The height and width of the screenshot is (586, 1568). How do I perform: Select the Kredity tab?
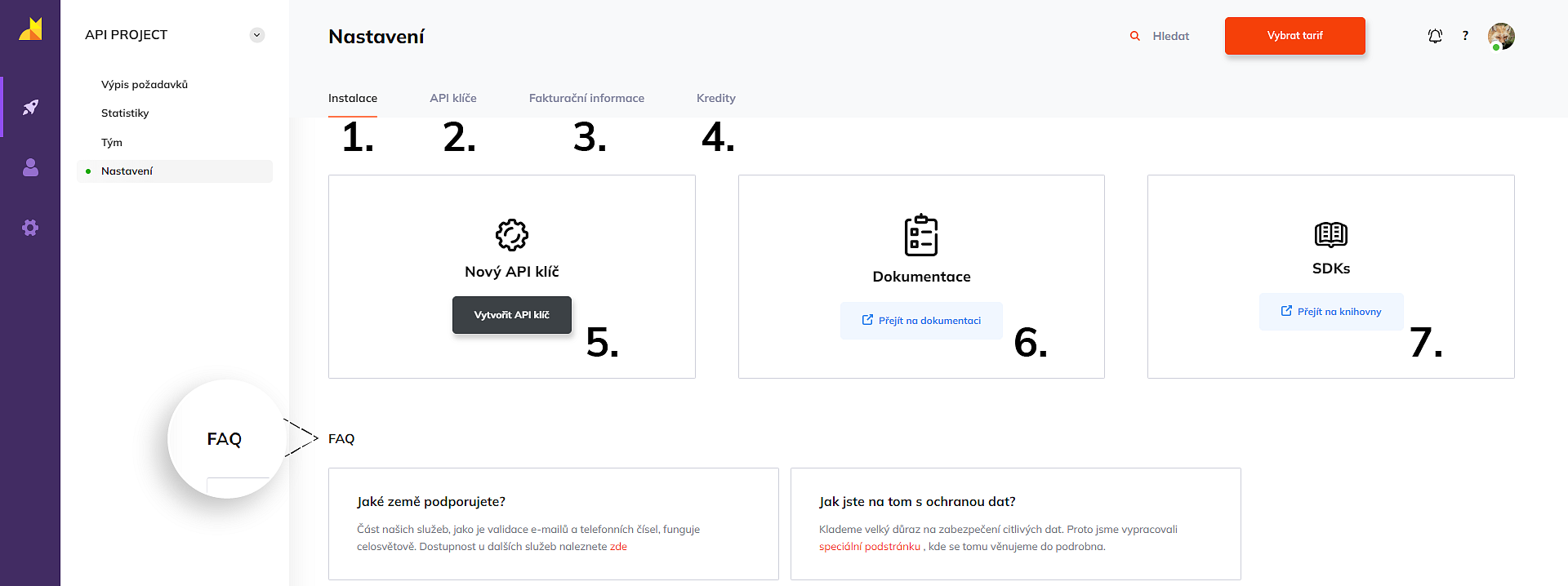pos(715,98)
